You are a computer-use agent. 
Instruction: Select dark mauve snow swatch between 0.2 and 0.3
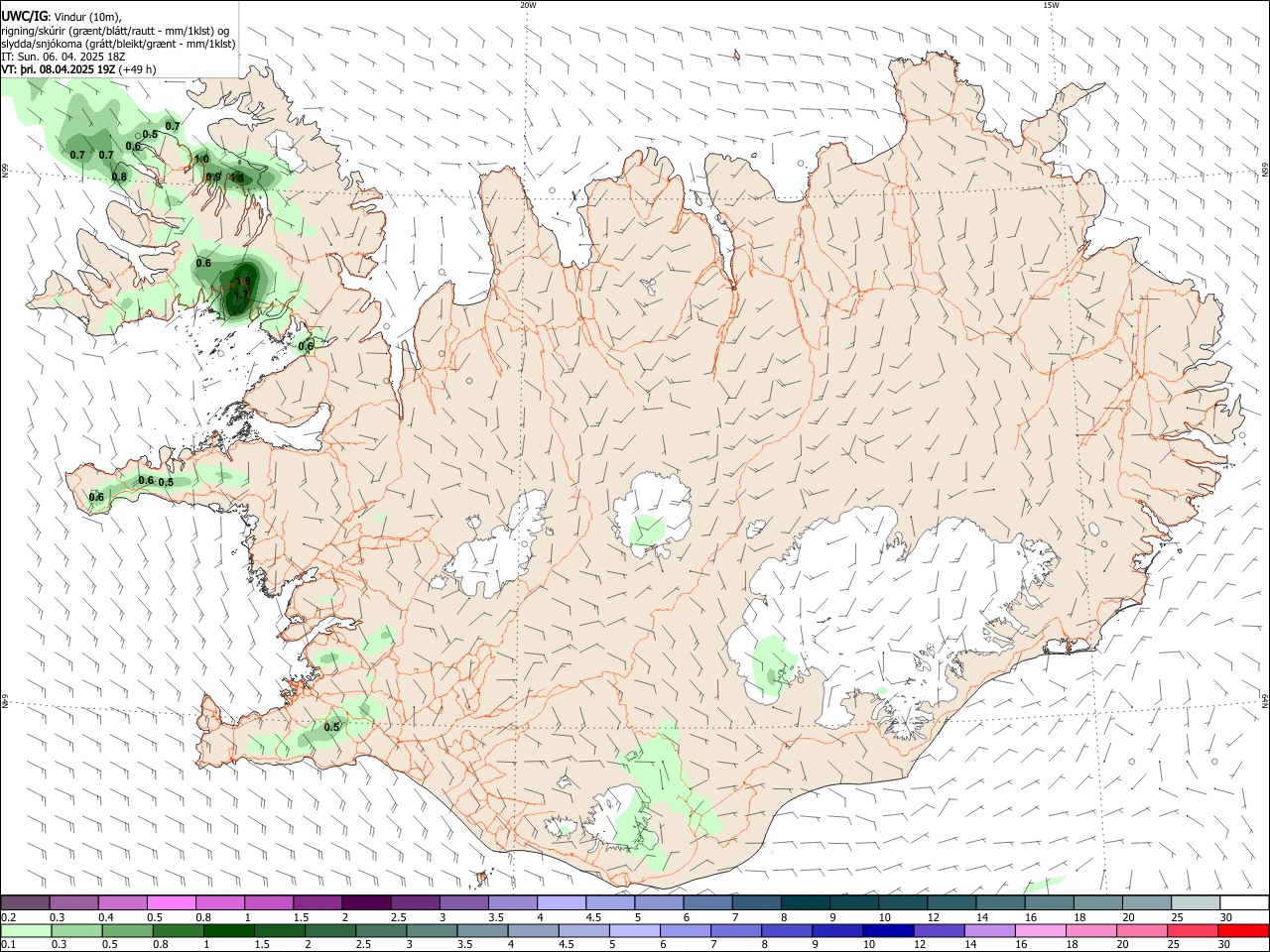[x=26, y=902]
